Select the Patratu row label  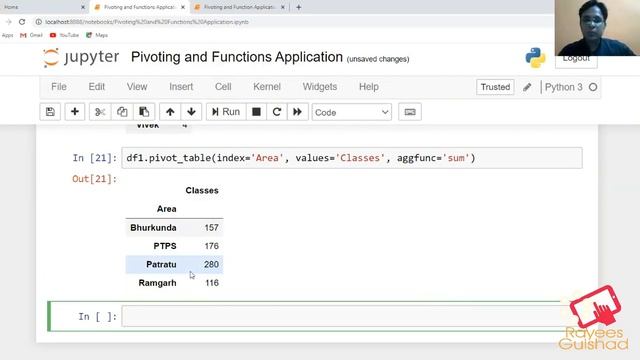[x=161, y=264]
